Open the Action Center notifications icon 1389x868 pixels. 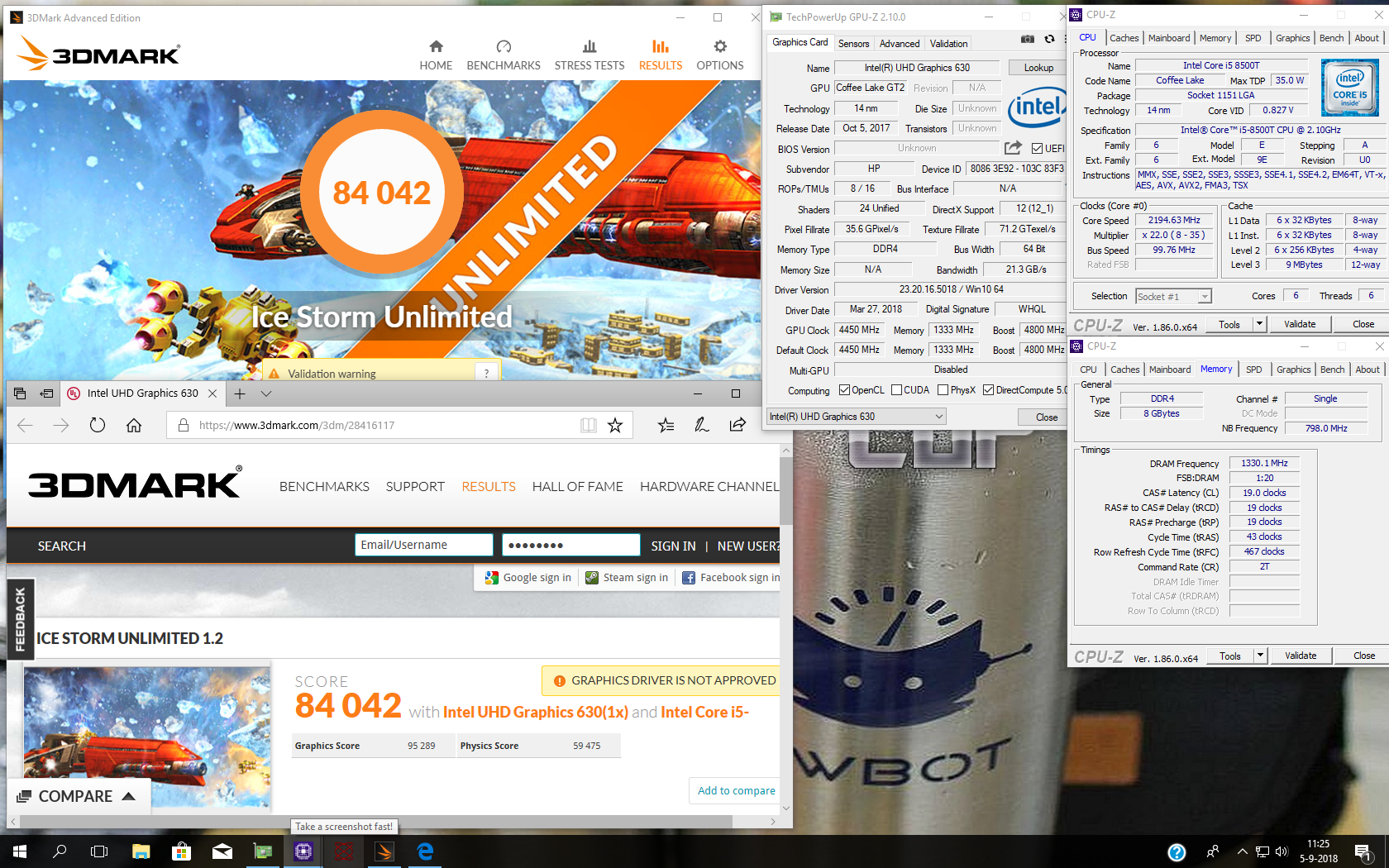pyautogui.click(x=1363, y=851)
